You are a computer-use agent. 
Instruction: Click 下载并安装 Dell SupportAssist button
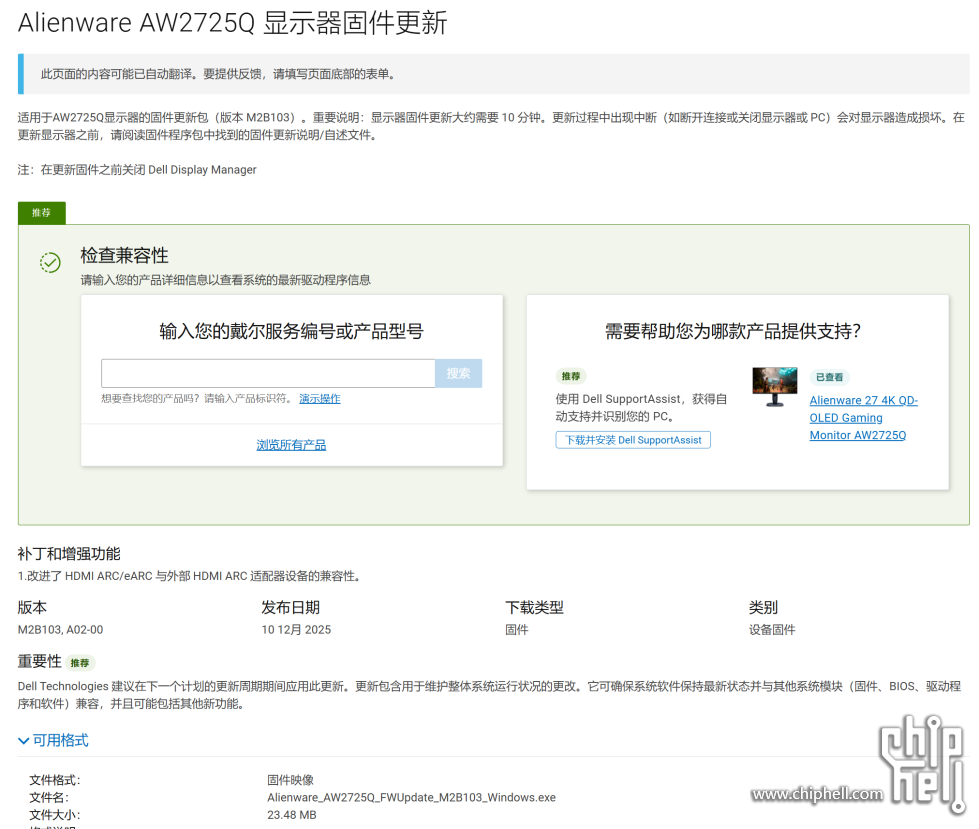click(633, 440)
